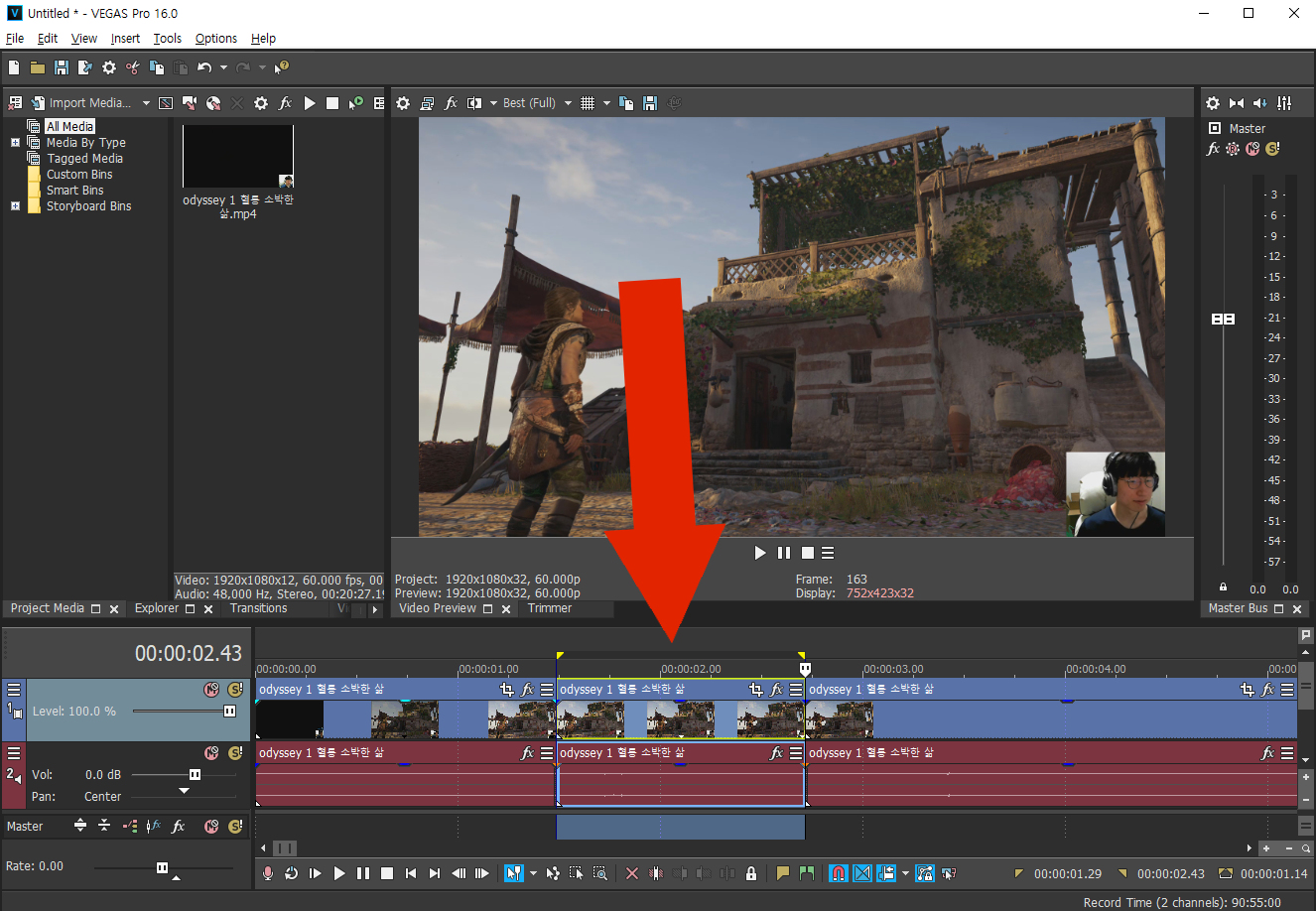Copy snapshot to clipboard in preview toolbar
Screen dimensions: 1316x911
coord(626,103)
